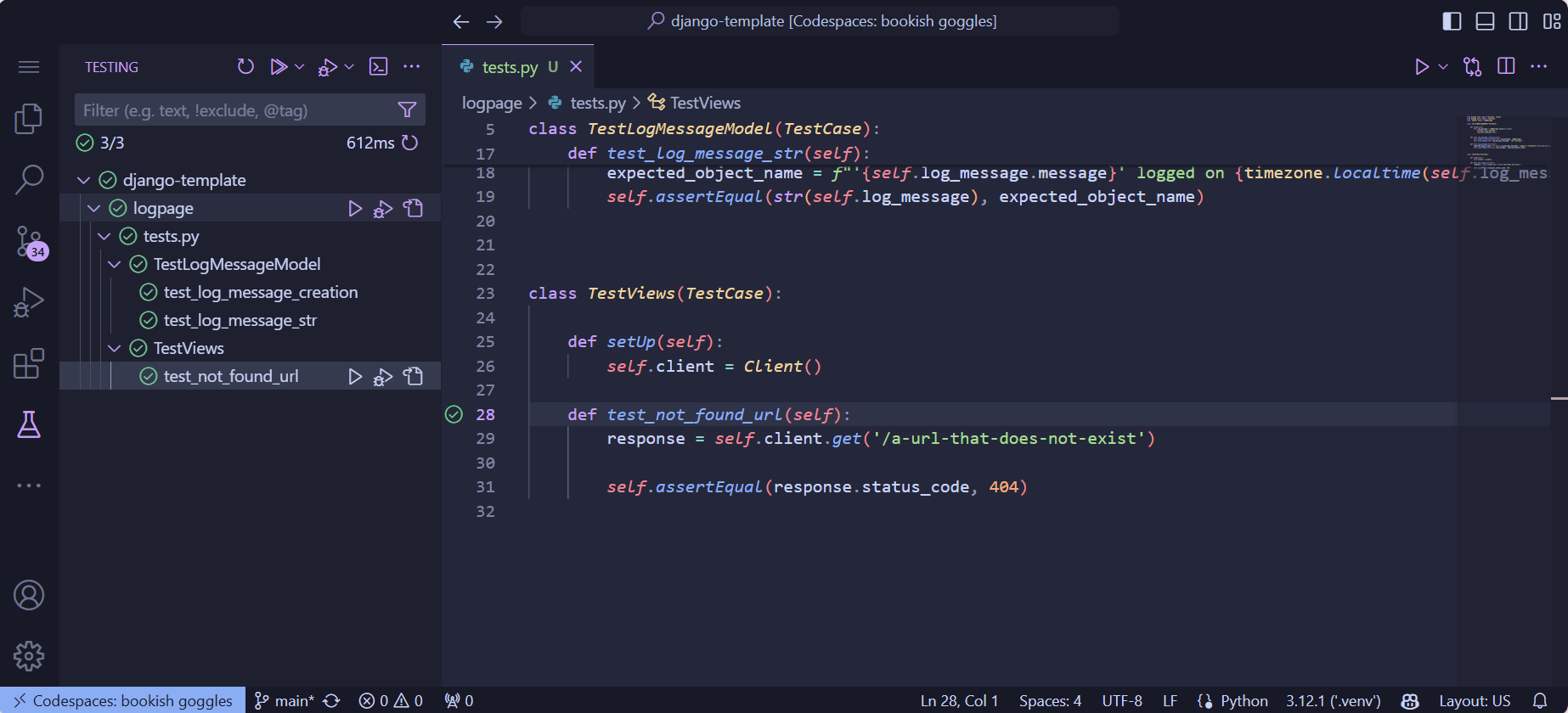This screenshot has width=1568, height=713.
Task: Open Compare Changes icon in editor toolbar
Action: [1472, 67]
